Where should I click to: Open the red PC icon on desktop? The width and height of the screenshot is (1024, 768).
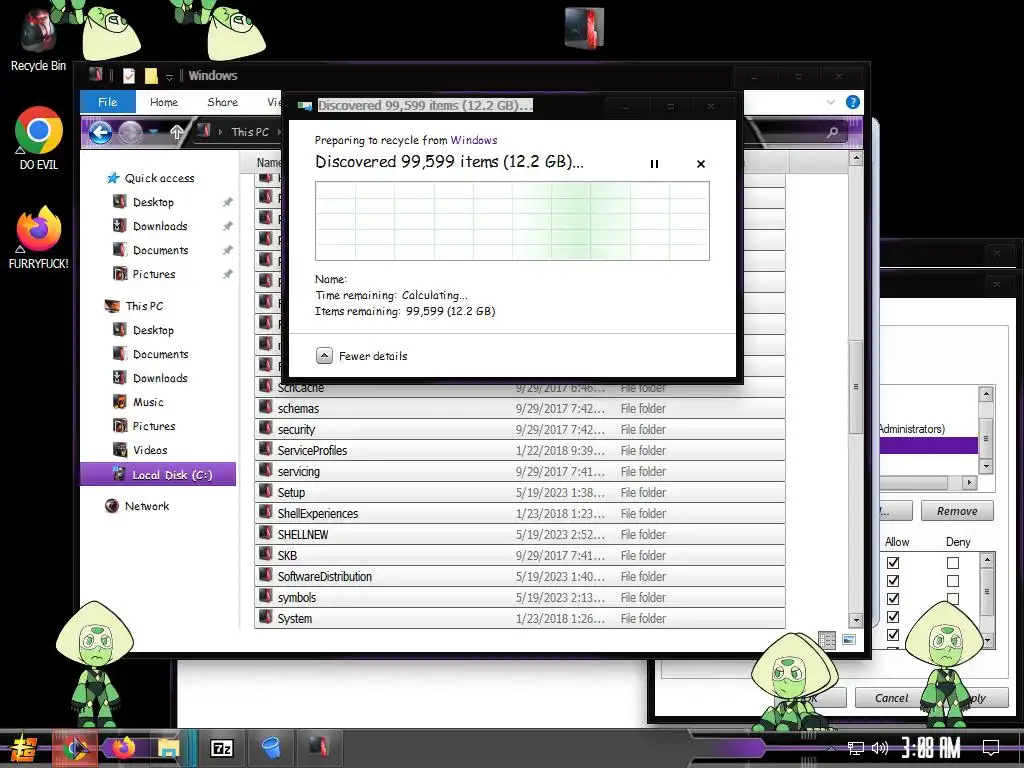click(x=584, y=29)
